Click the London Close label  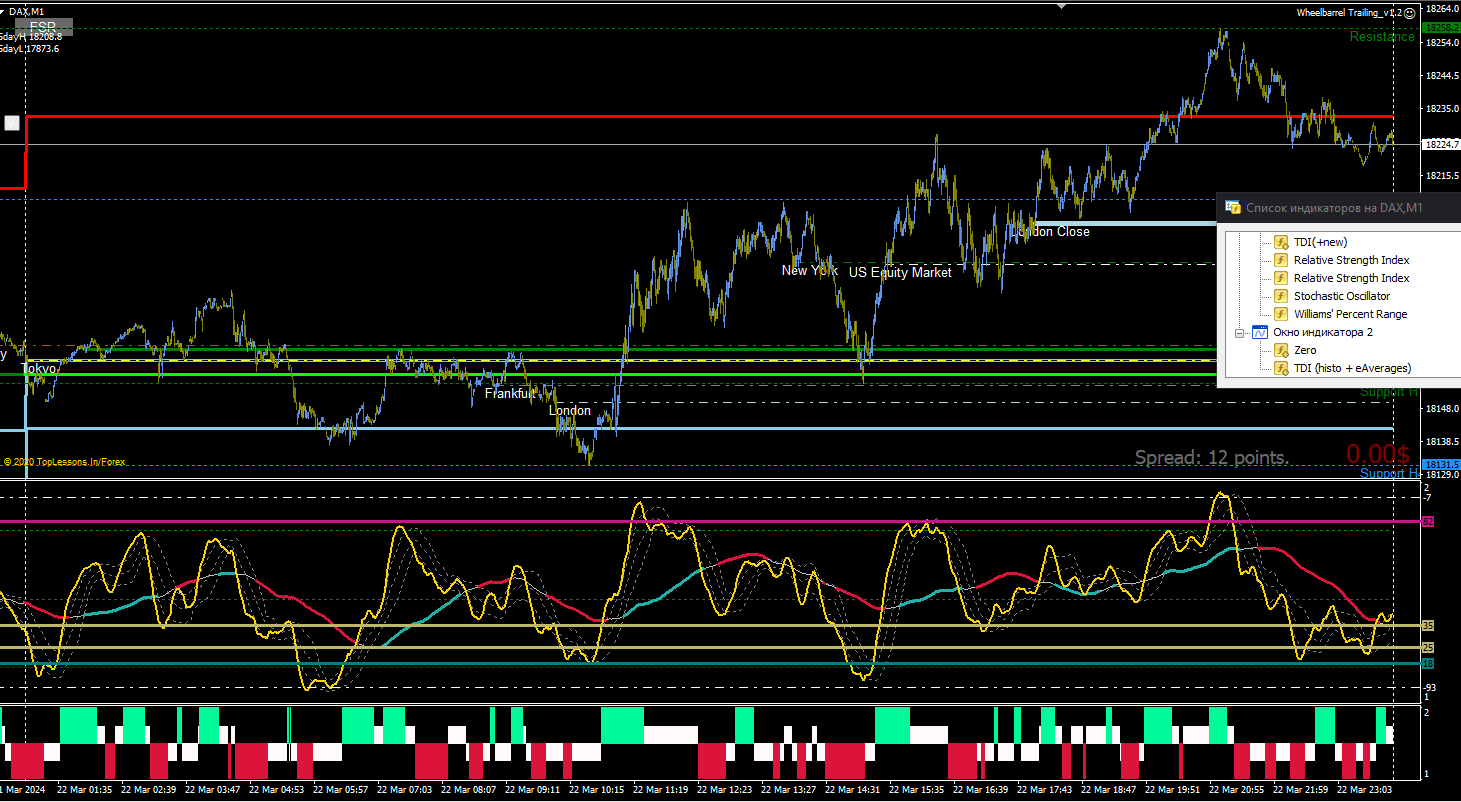point(1050,231)
